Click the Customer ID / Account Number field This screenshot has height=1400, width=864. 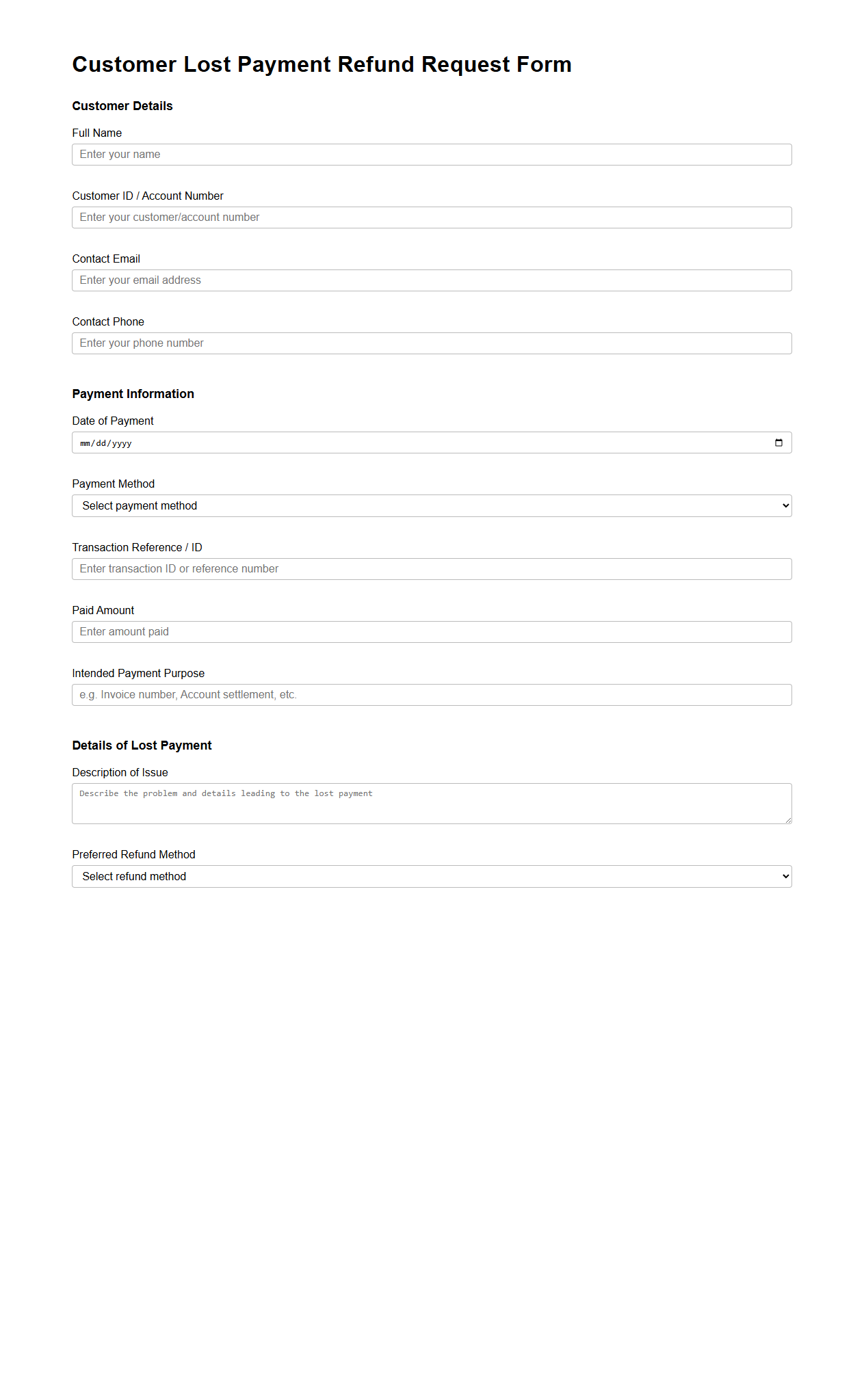432,217
